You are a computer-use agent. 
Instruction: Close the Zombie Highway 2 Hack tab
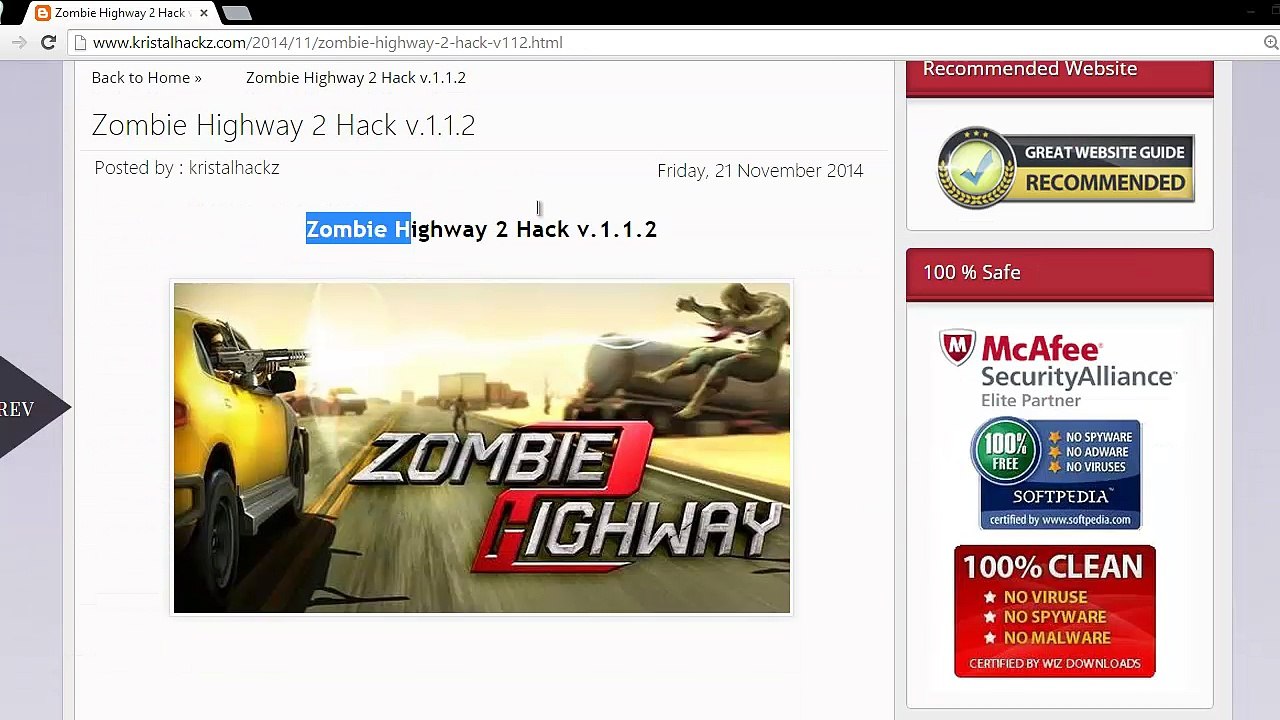pos(204,13)
